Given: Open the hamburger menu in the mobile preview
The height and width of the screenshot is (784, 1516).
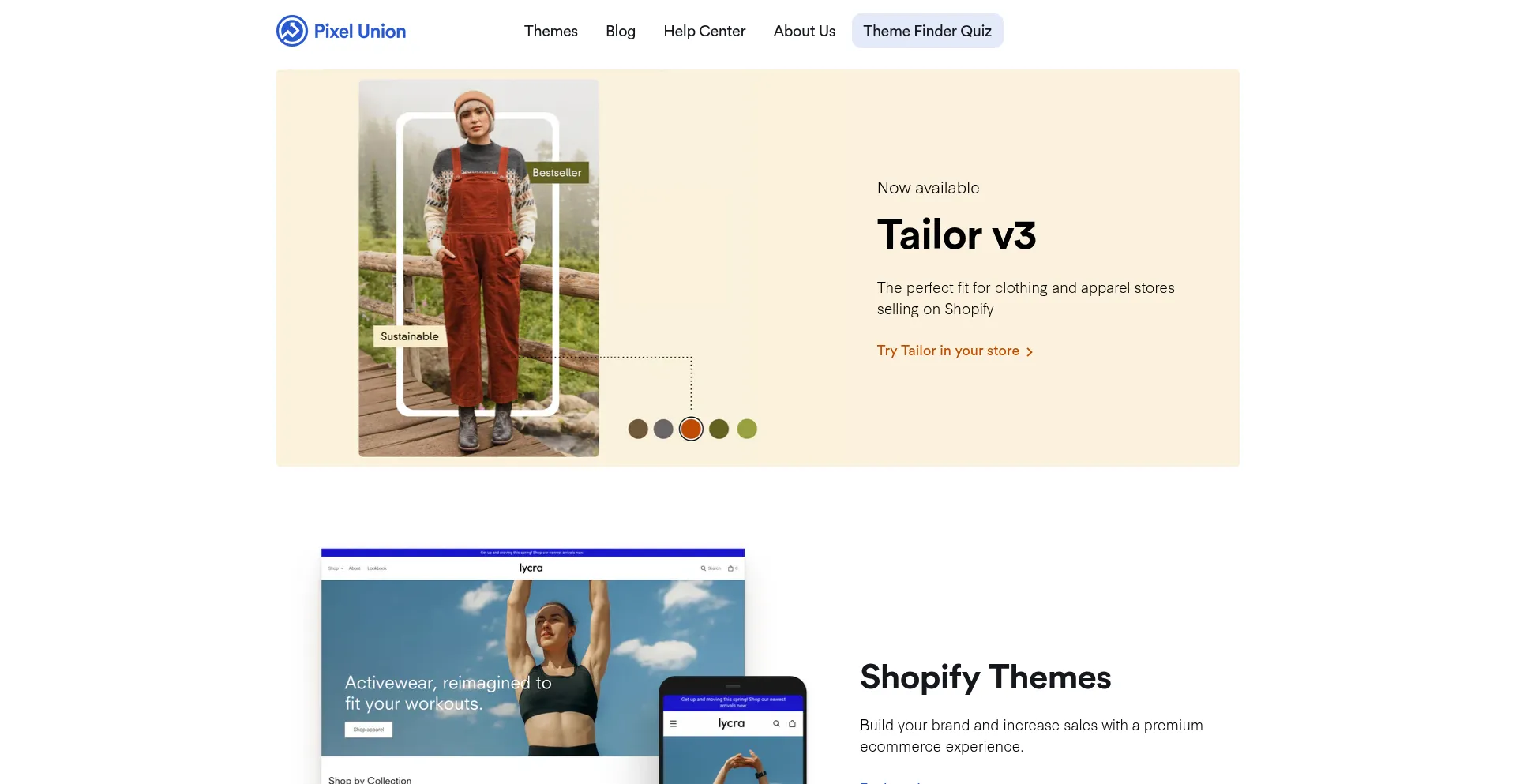Looking at the screenshot, I should click(673, 723).
